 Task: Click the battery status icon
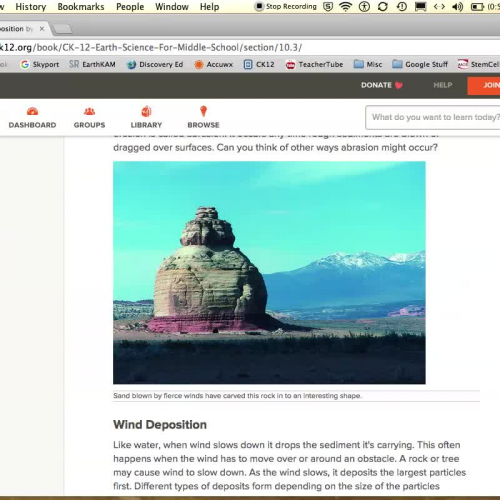(477, 7)
